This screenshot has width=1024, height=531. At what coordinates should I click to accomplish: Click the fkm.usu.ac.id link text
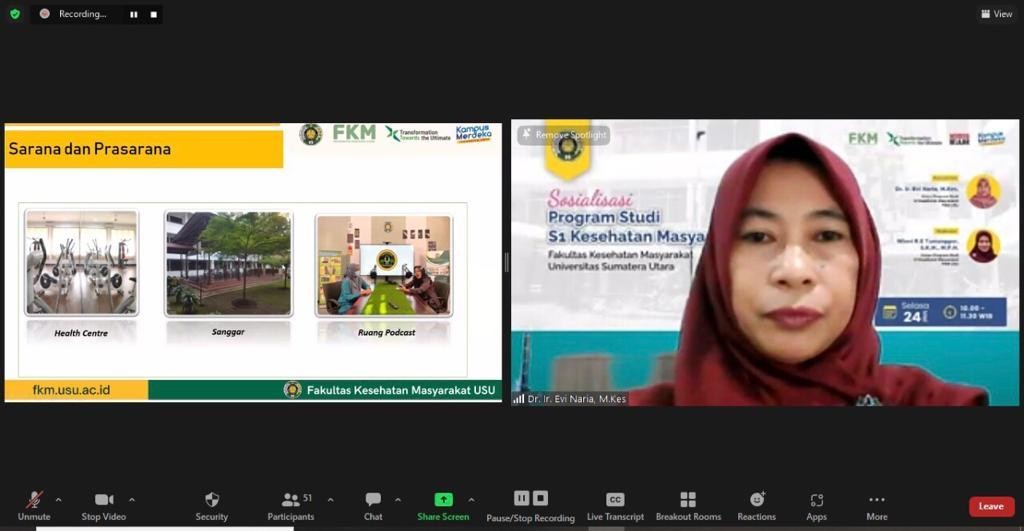coord(71,390)
